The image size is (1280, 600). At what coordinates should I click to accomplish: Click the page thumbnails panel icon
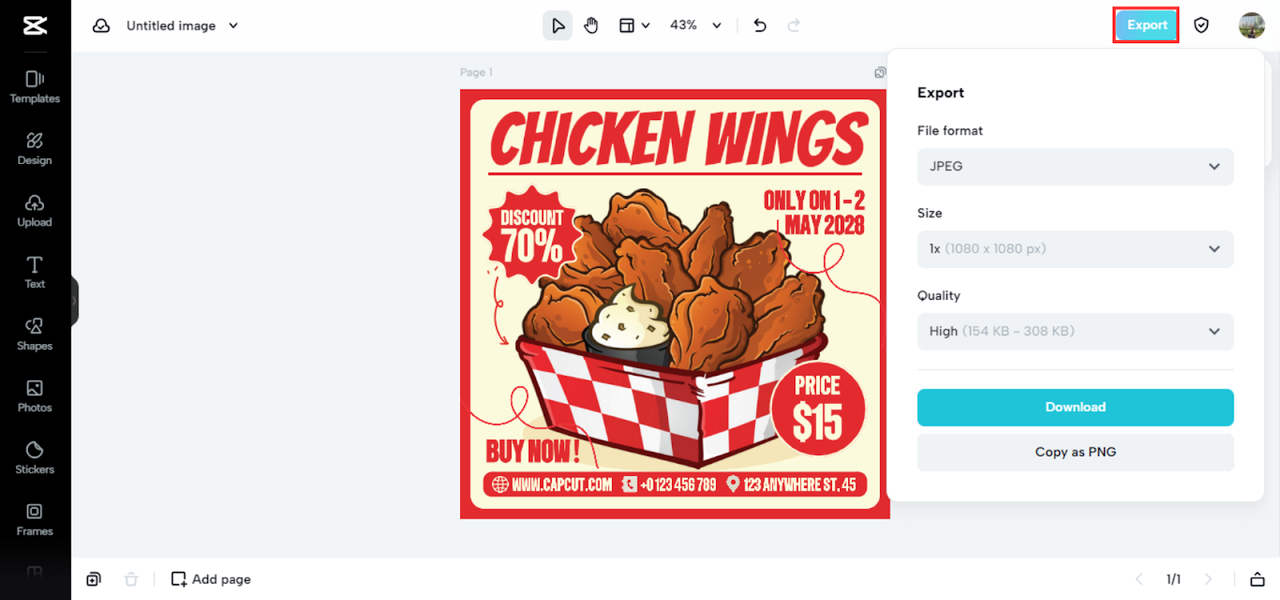click(1257, 579)
